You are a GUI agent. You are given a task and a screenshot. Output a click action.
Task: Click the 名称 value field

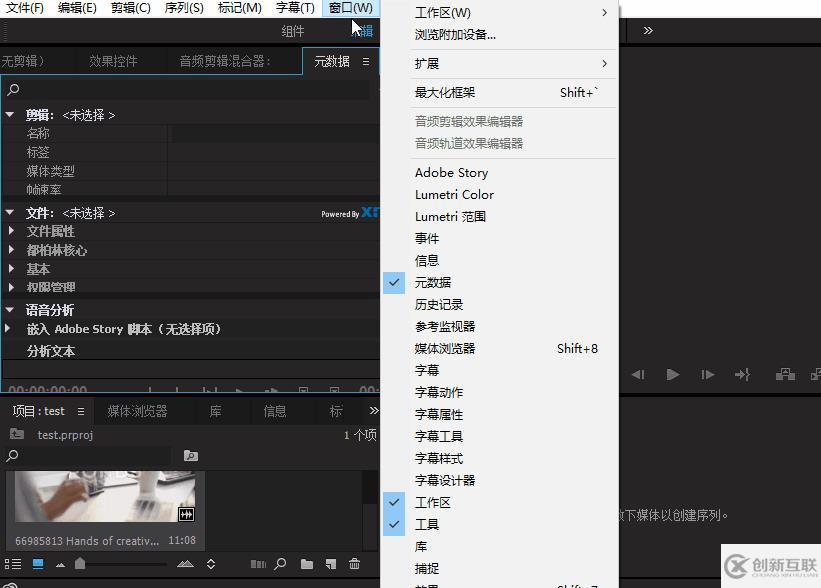coord(274,134)
